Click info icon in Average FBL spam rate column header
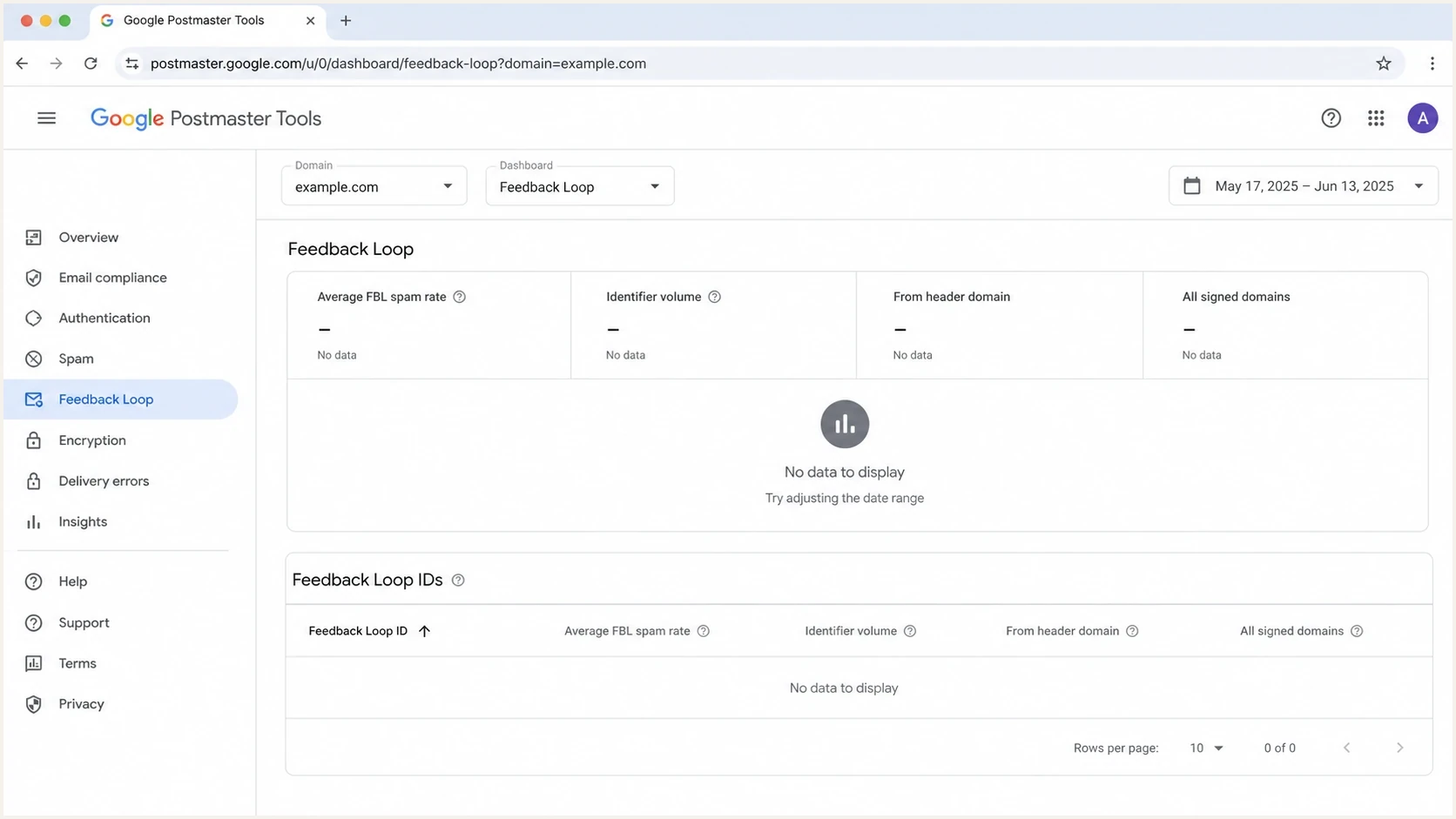This screenshot has width=1456, height=819. coord(704,631)
